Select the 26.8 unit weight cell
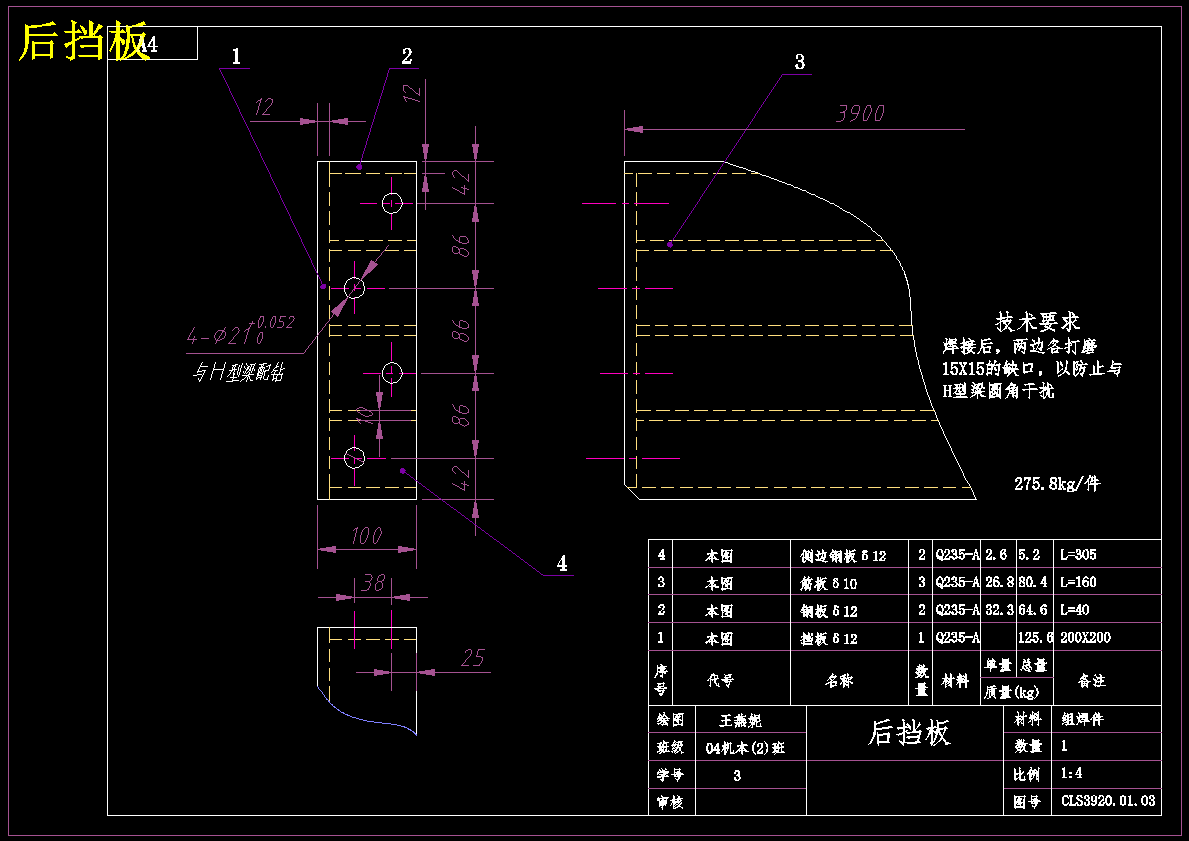The height and width of the screenshot is (841, 1189). [x=999, y=582]
